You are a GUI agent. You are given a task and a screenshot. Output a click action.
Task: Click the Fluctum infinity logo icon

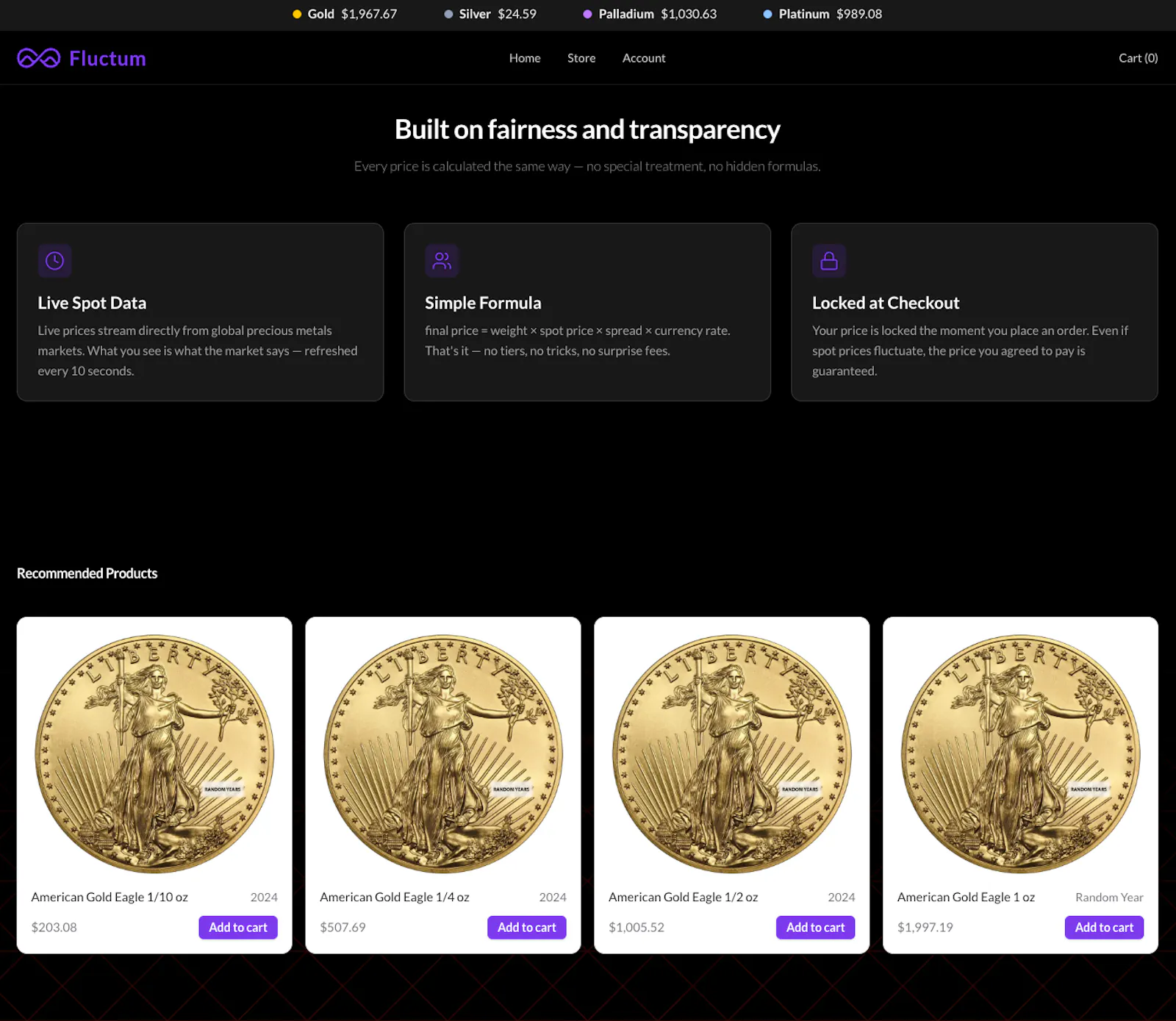pos(38,58)
